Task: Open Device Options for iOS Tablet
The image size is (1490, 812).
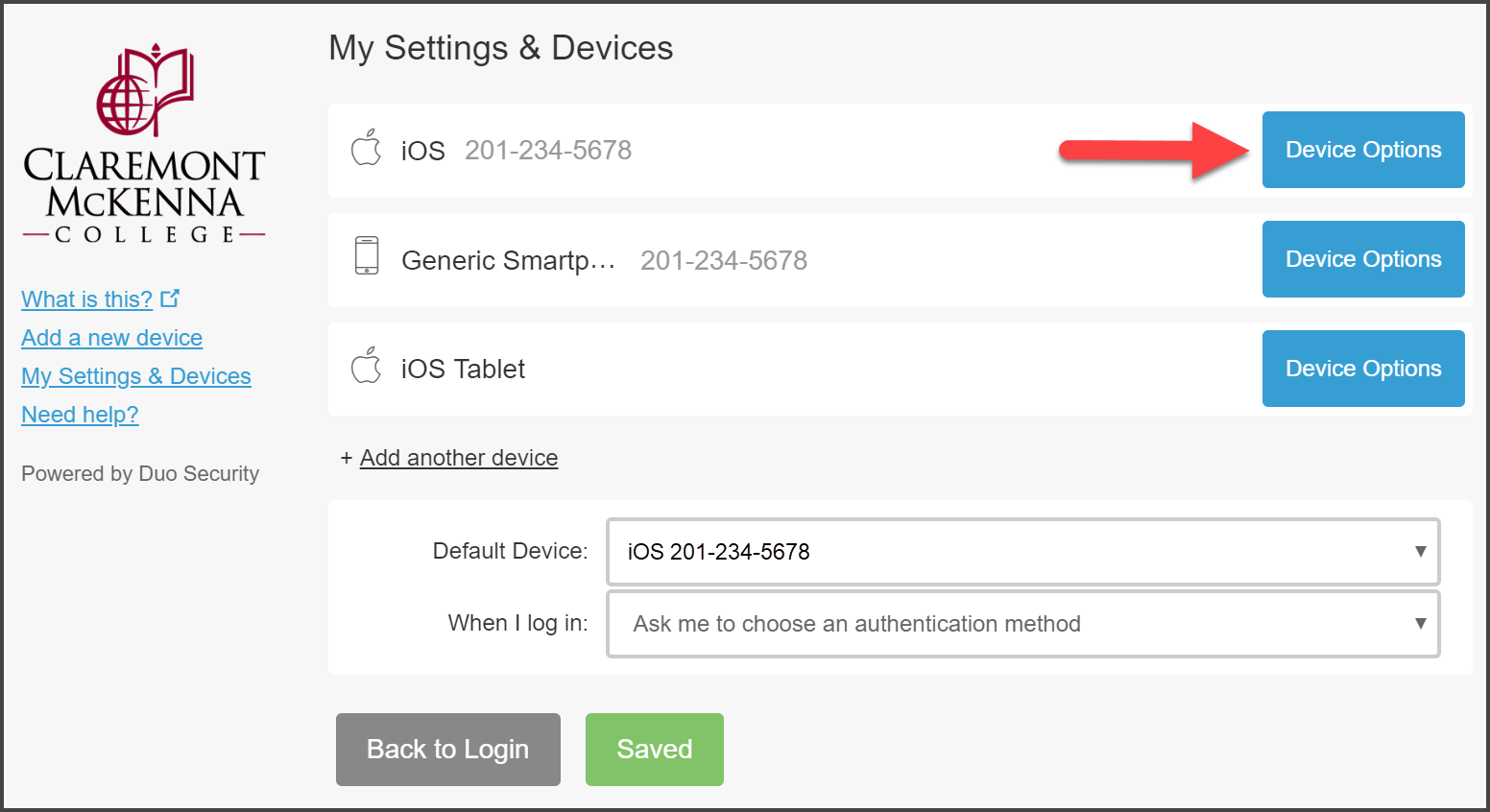Action: click(x=1362, y=368)
